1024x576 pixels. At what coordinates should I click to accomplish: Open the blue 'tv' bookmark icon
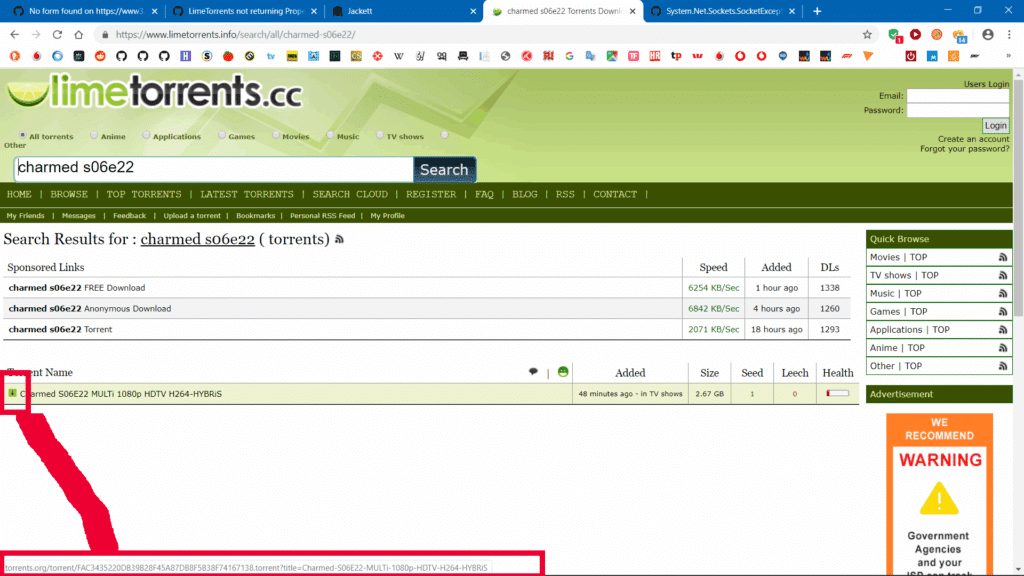pyautogui.click(x=270, y=56)
